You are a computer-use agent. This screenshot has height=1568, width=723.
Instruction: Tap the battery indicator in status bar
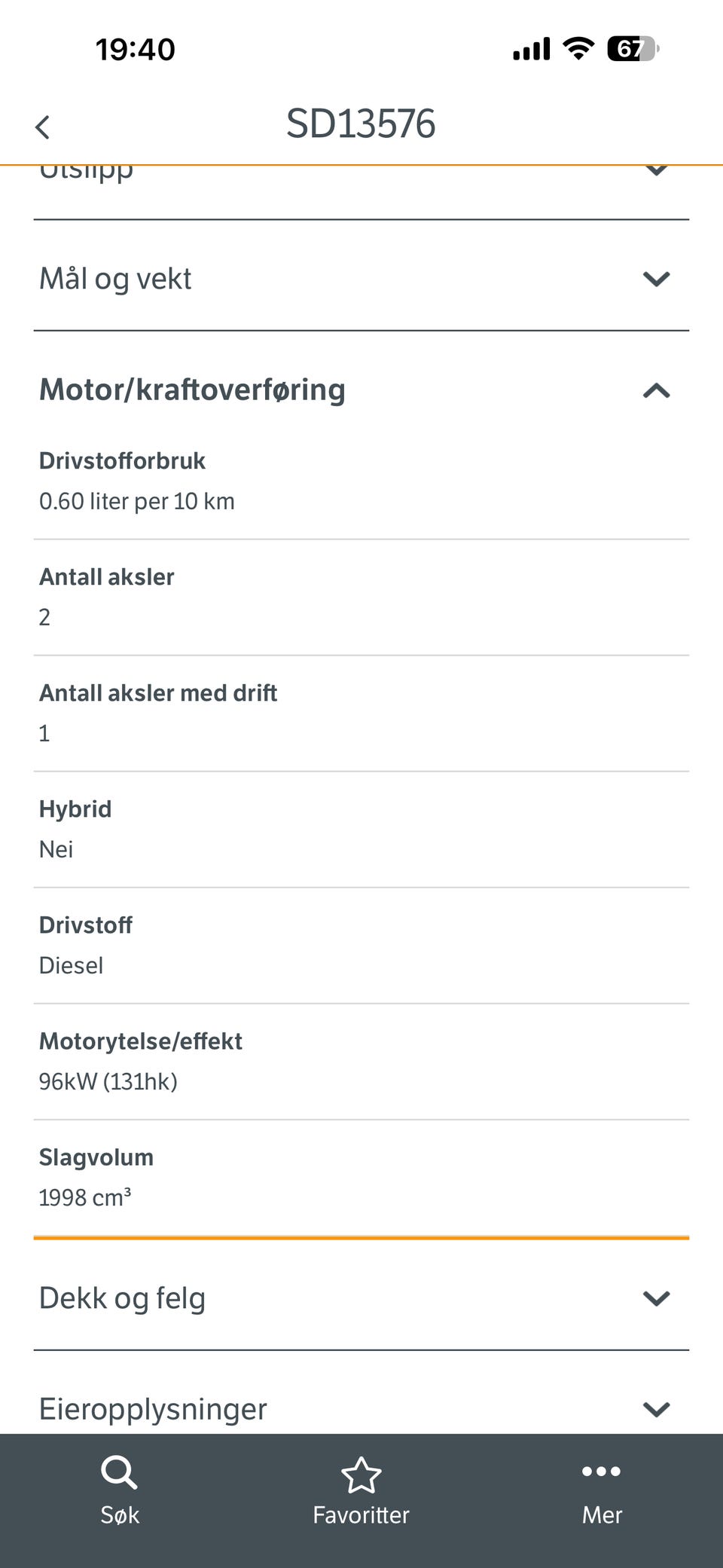tap(633, 49)
